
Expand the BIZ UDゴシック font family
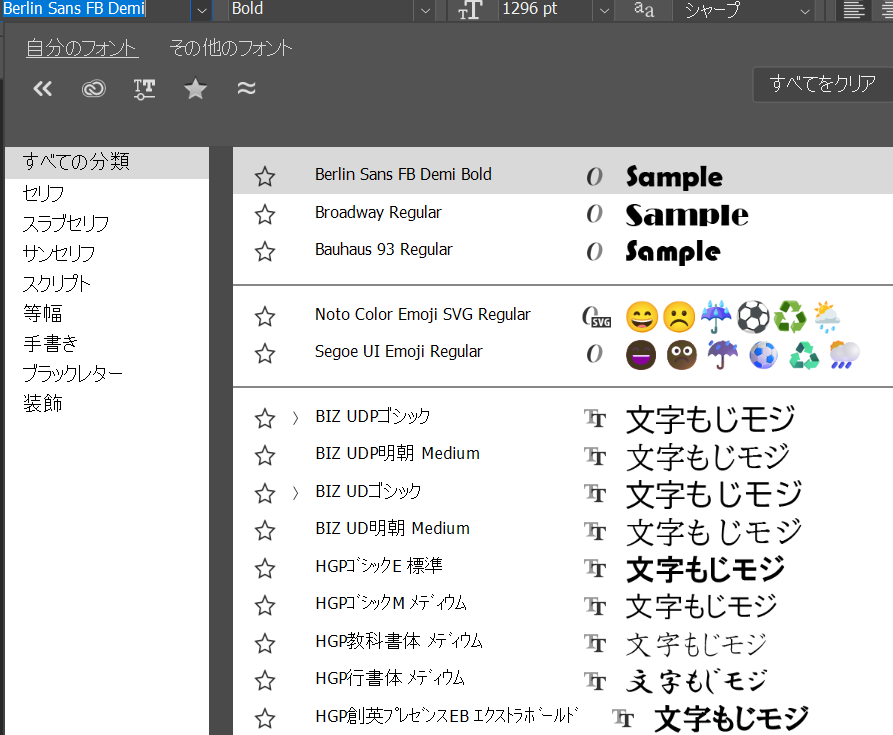[295, 493]
